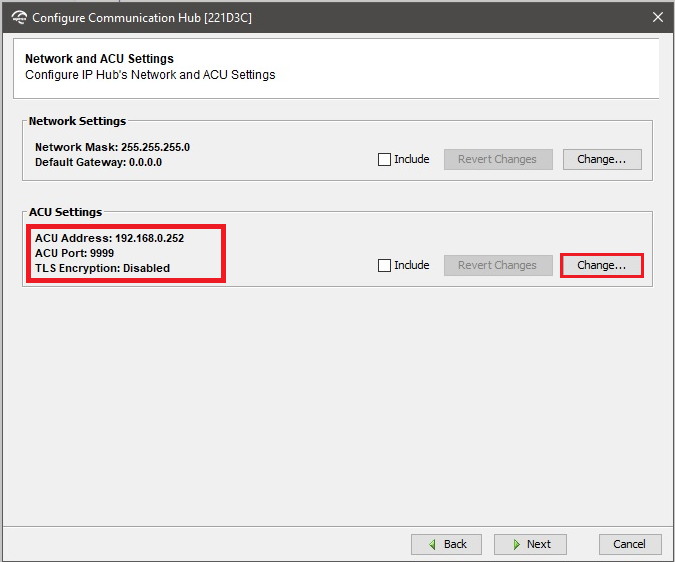Image resolution: width=675 pixels, height=562 pixels.
Task: Click the TLS Encryption: Disabled line
Action: 102,268
